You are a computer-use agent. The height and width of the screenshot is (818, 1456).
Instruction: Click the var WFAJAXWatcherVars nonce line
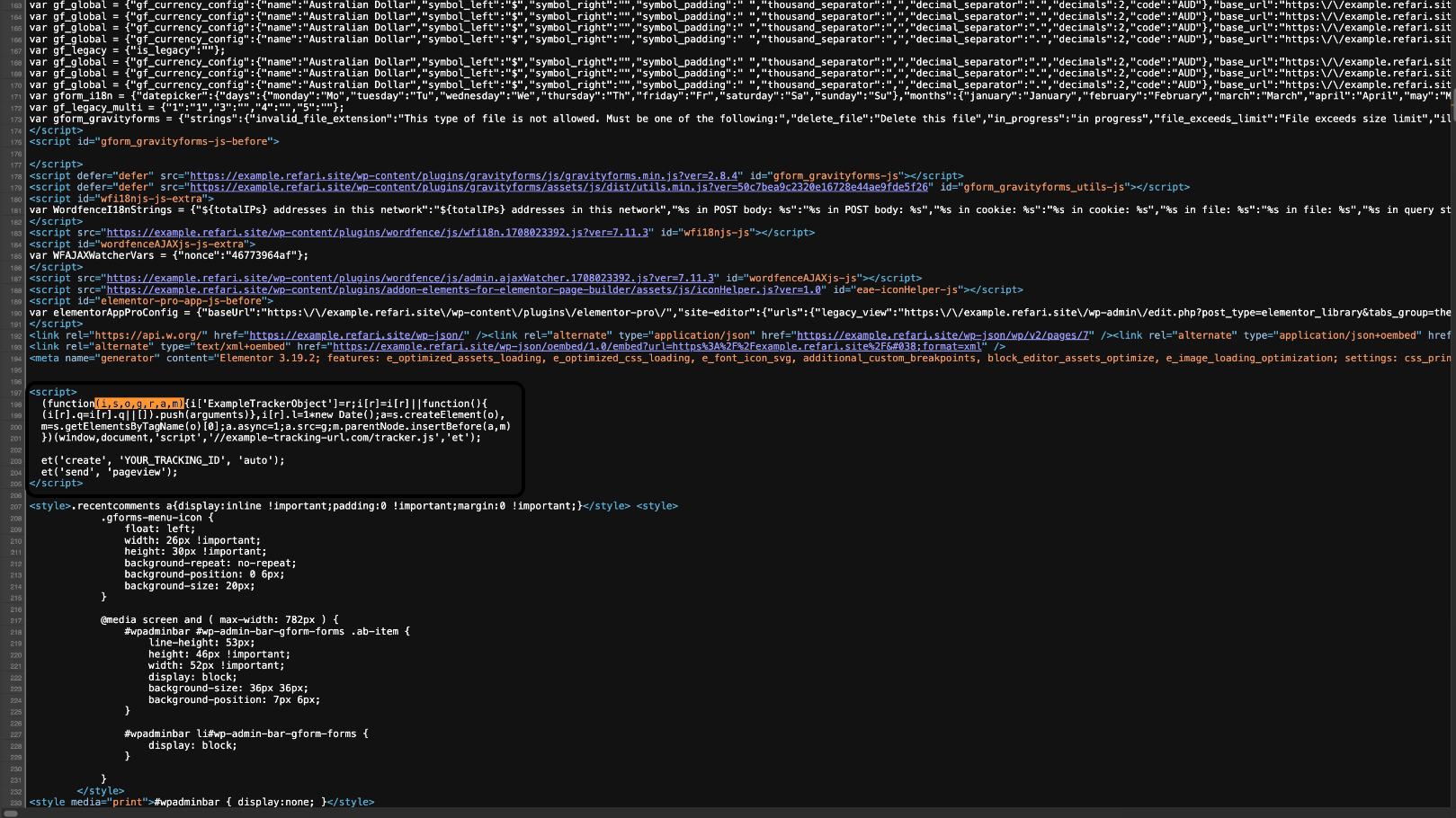point(169,255)
